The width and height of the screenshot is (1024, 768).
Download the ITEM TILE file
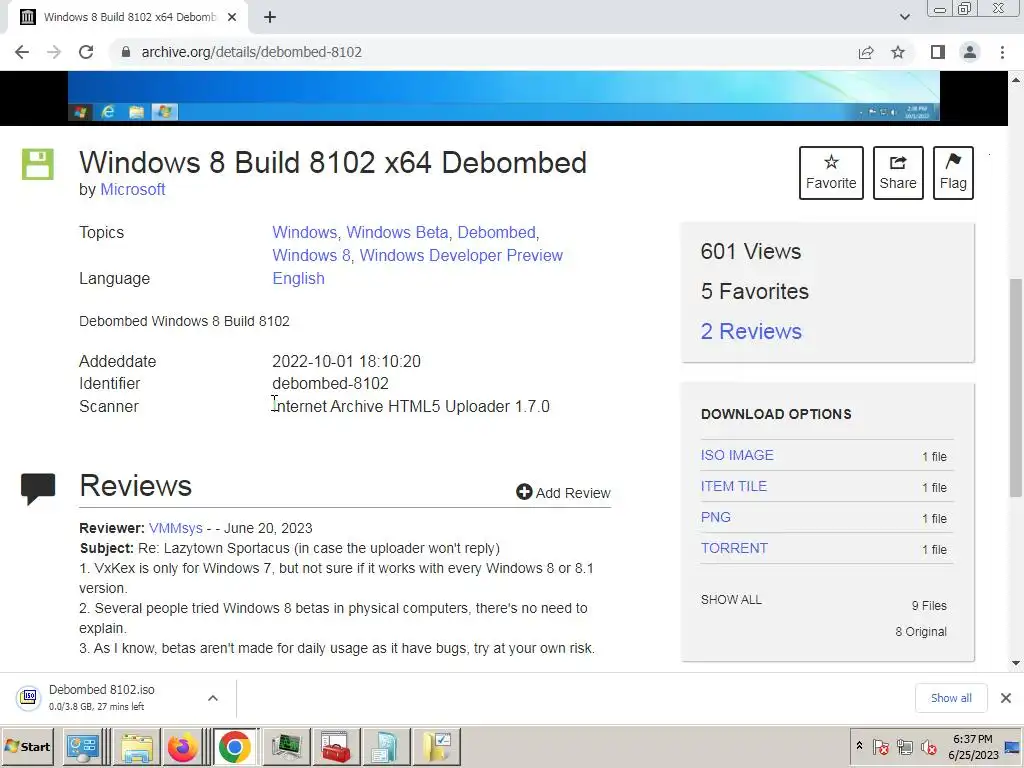pyautogui.click(x=733, y=487)
